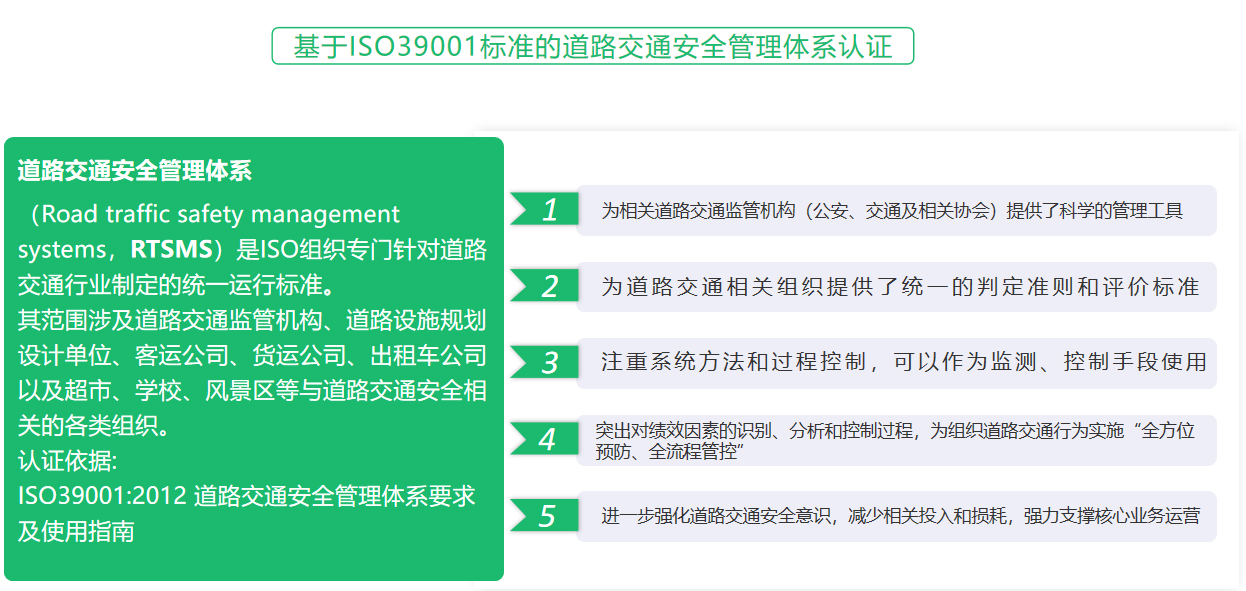The height and width of the screenshot is (591, 1246).
Task: Click the line ISO39001:2012 道路交通安全管理体系要求
Action: 247,496
